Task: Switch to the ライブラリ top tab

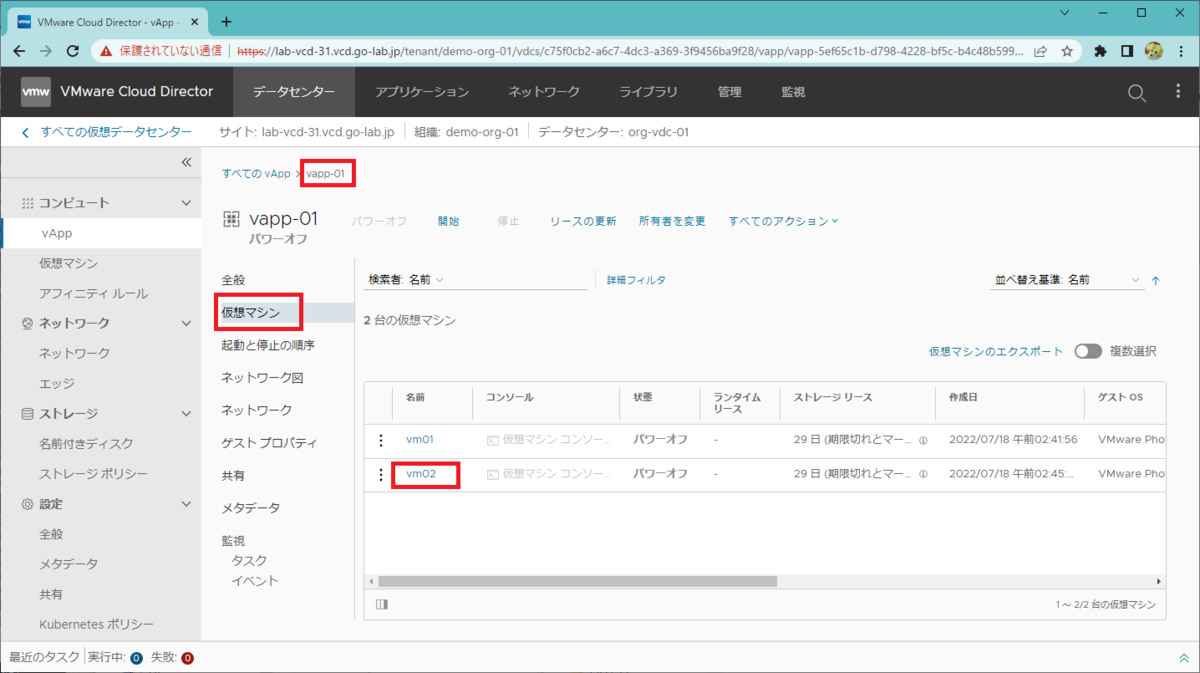Action: pyautogui.click(x=648, y=92)
